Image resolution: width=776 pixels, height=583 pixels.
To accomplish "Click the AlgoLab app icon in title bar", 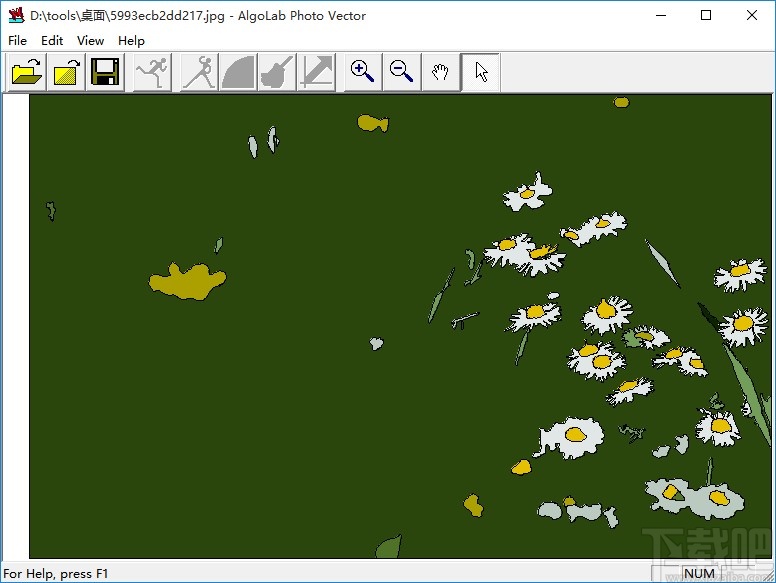I will coord(16,15).
